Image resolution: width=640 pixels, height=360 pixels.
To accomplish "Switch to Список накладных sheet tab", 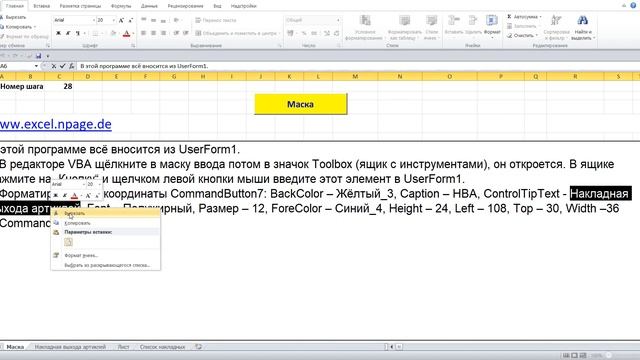I will [x=162, y=347].
